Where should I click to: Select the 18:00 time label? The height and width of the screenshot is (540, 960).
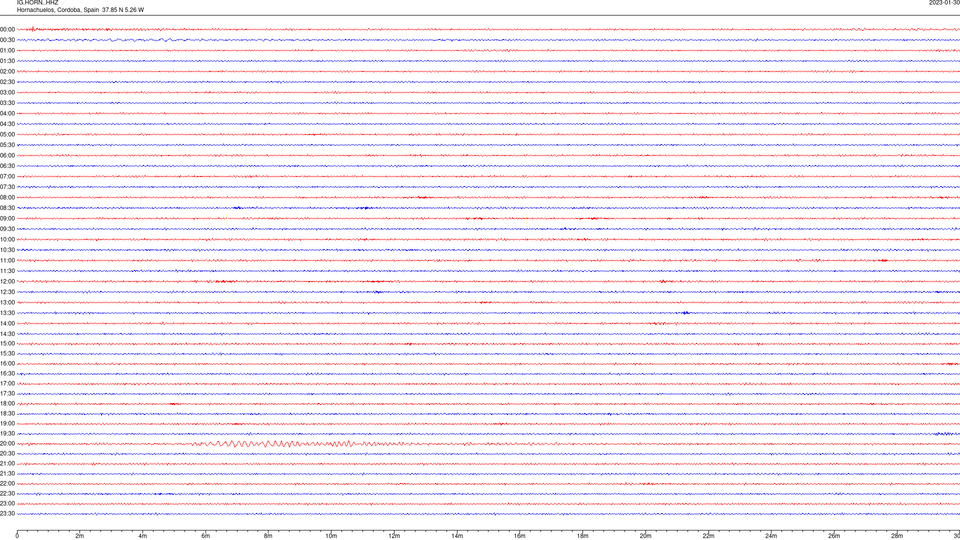[7, 404]
